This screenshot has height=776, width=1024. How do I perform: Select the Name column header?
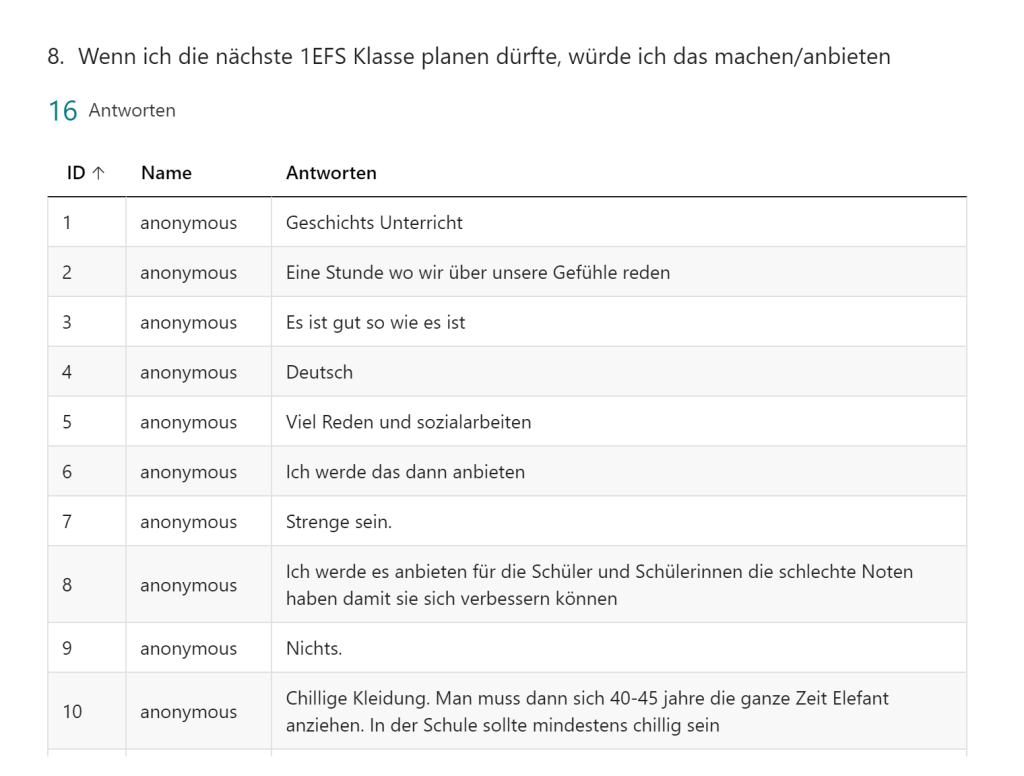click(166, 173)
